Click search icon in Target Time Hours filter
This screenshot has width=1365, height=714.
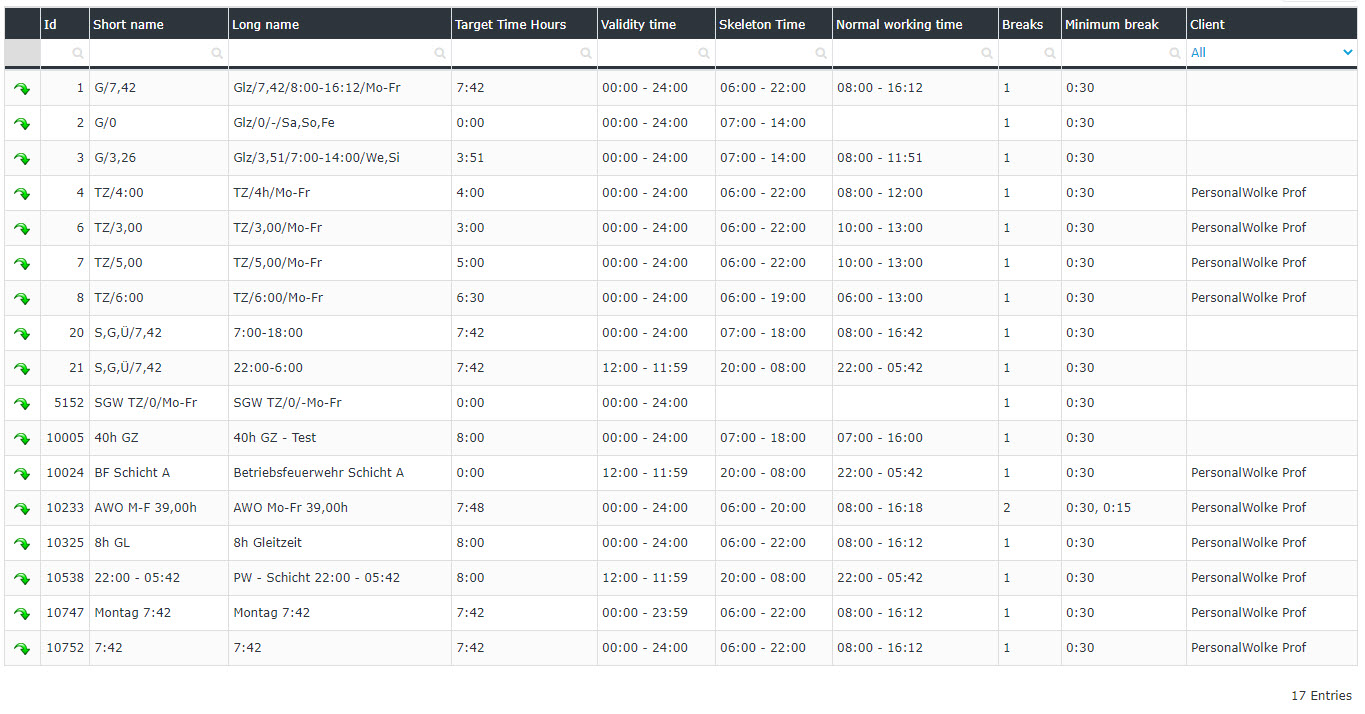point(586,53)
